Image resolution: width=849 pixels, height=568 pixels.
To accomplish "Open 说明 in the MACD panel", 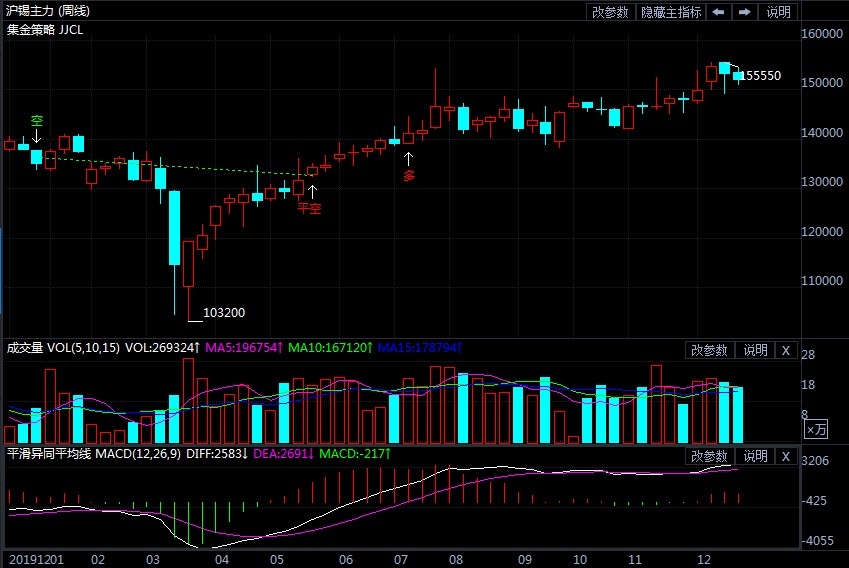I will tap(755, 456).
